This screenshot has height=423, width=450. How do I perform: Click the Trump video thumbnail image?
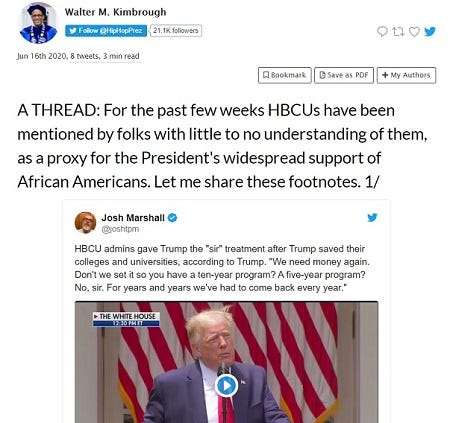[226, 362]
